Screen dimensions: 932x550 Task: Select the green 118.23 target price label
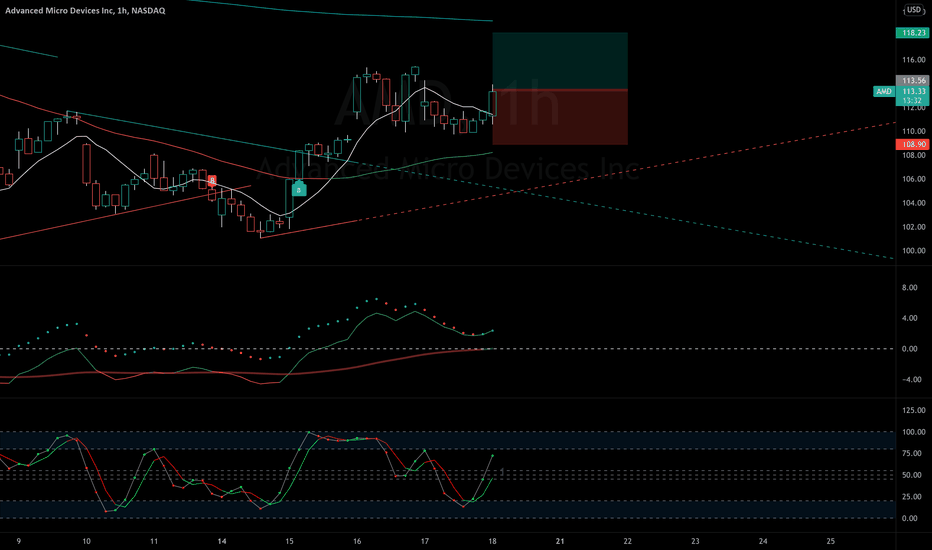coord(913,33)
